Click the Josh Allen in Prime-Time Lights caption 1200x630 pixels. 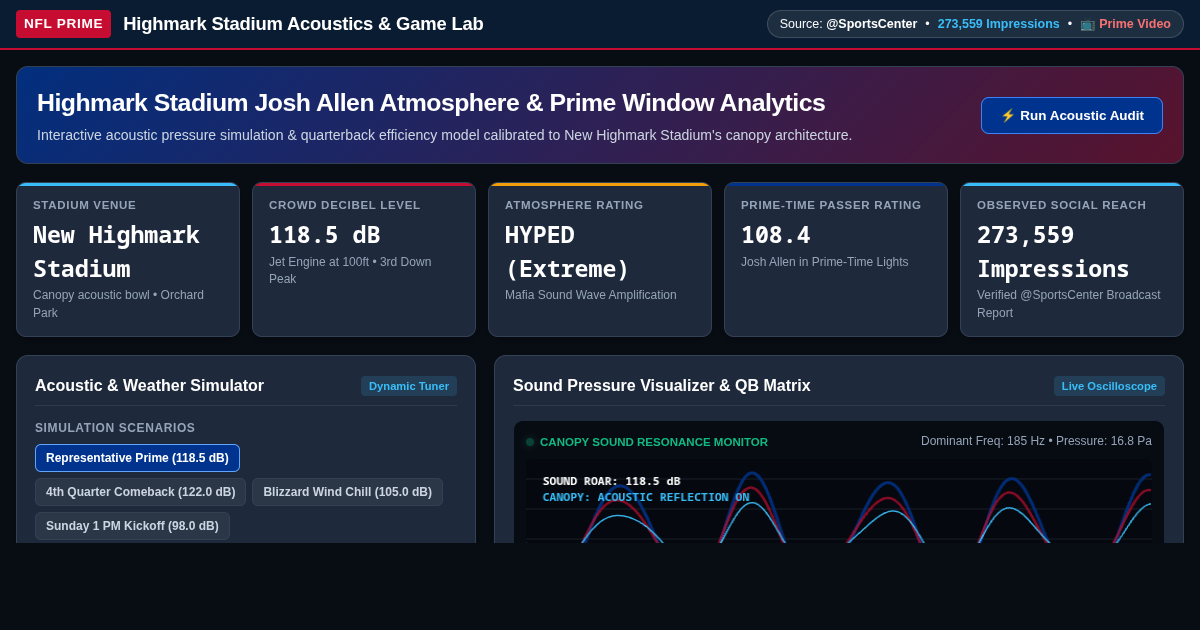(825, 262)
